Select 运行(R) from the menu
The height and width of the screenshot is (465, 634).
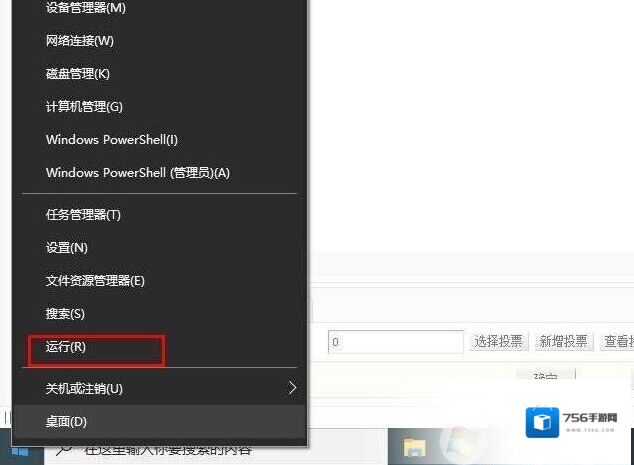point(159,347)
